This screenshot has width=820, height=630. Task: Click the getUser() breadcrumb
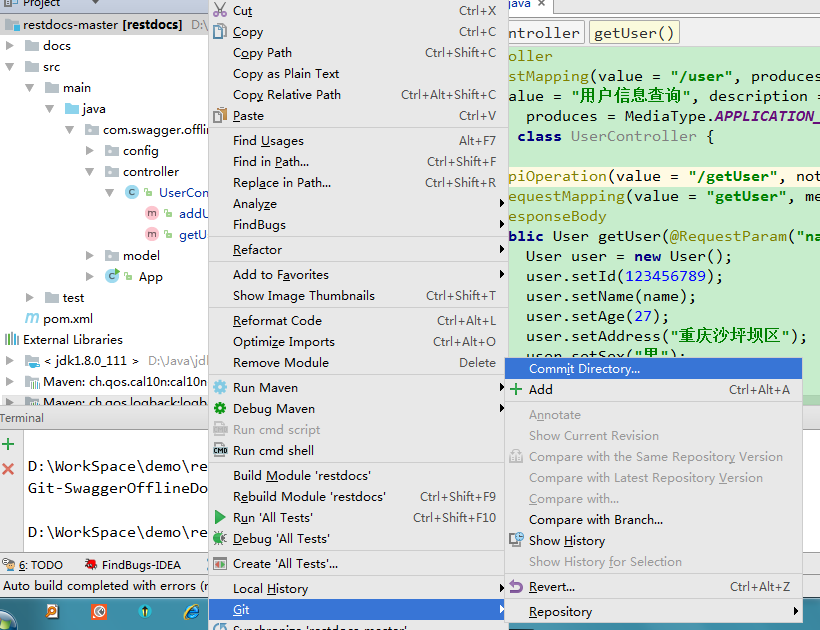pyautogui.click(x=634, y=33)
